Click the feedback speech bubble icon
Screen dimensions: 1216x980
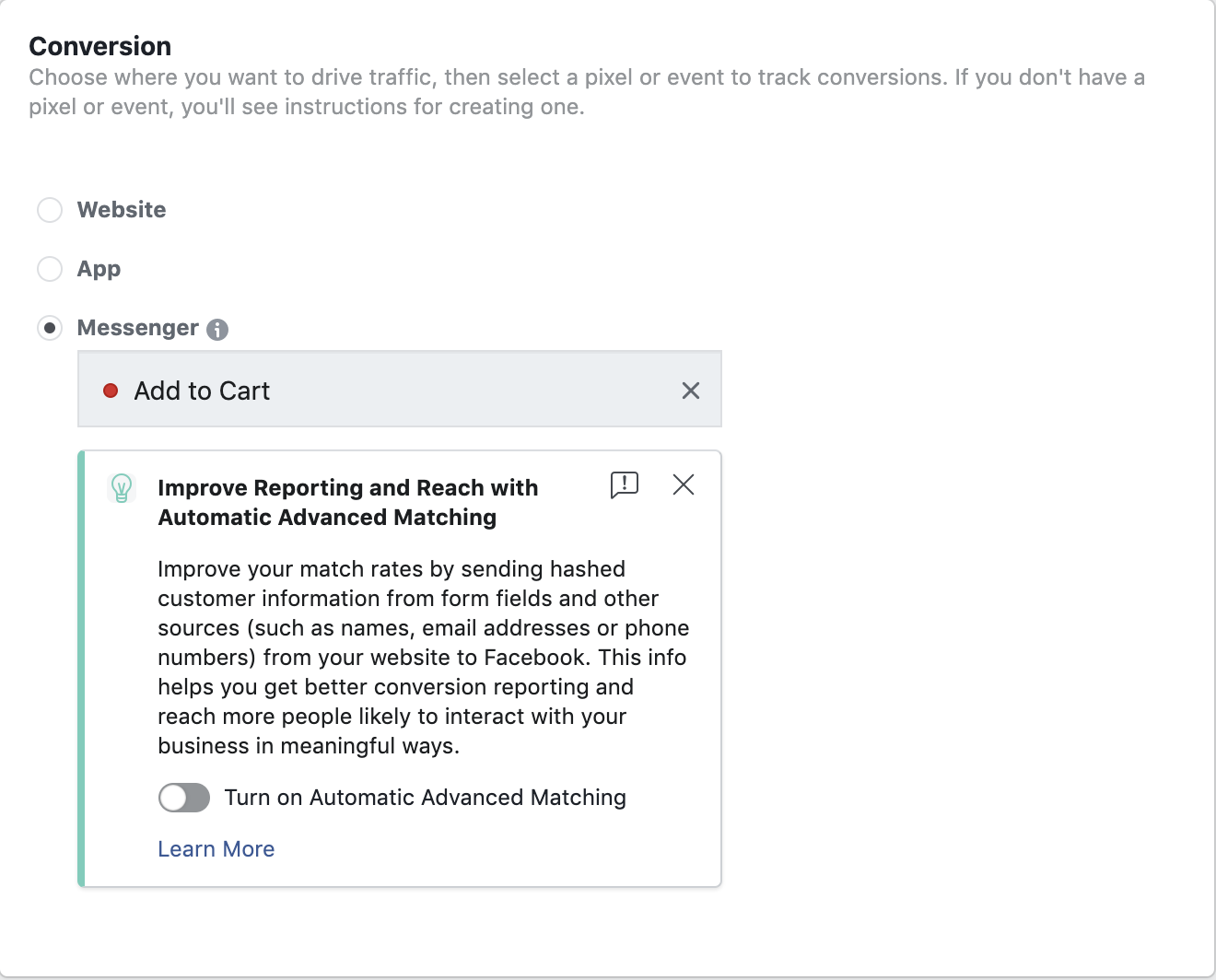625,484
